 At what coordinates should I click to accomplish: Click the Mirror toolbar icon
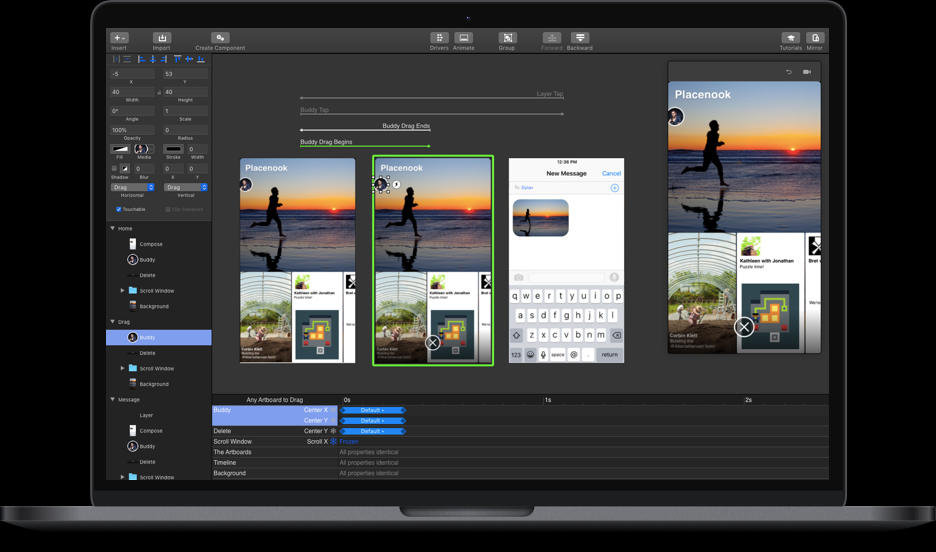click(815, 38)
